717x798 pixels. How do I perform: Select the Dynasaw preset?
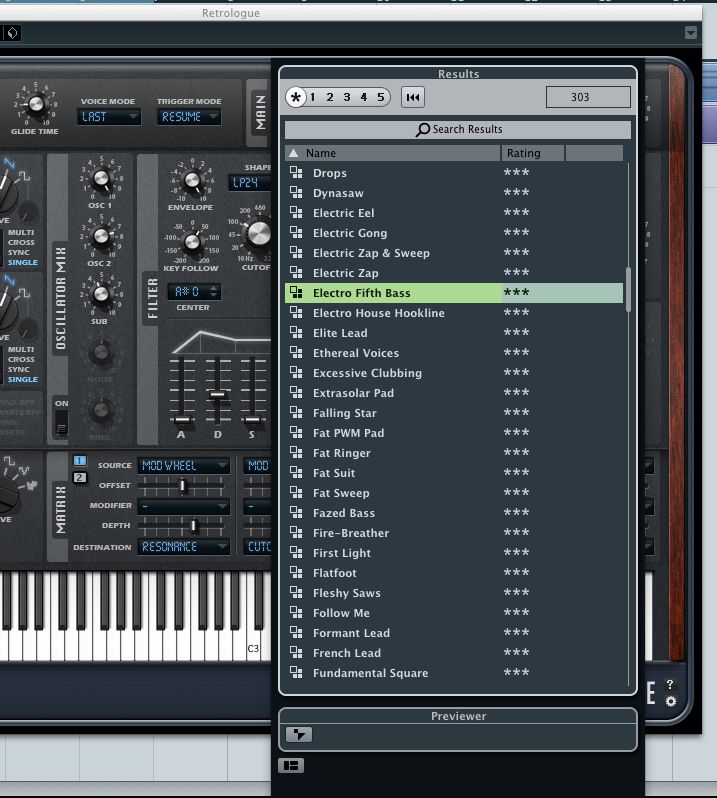(x=454, y=193)
